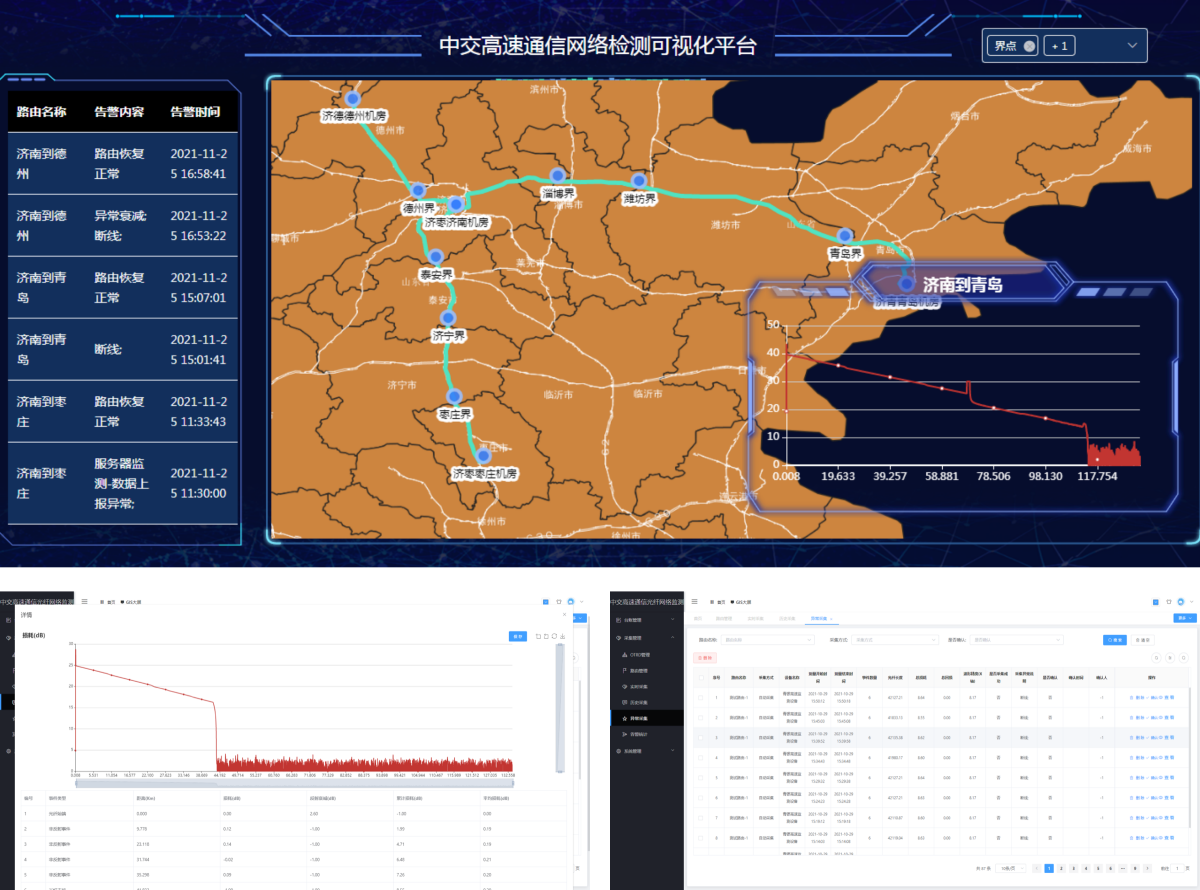This screenshot has width=1200, height=890.
Task: Check the checkbox for table row 4
Action: (701, 757)
